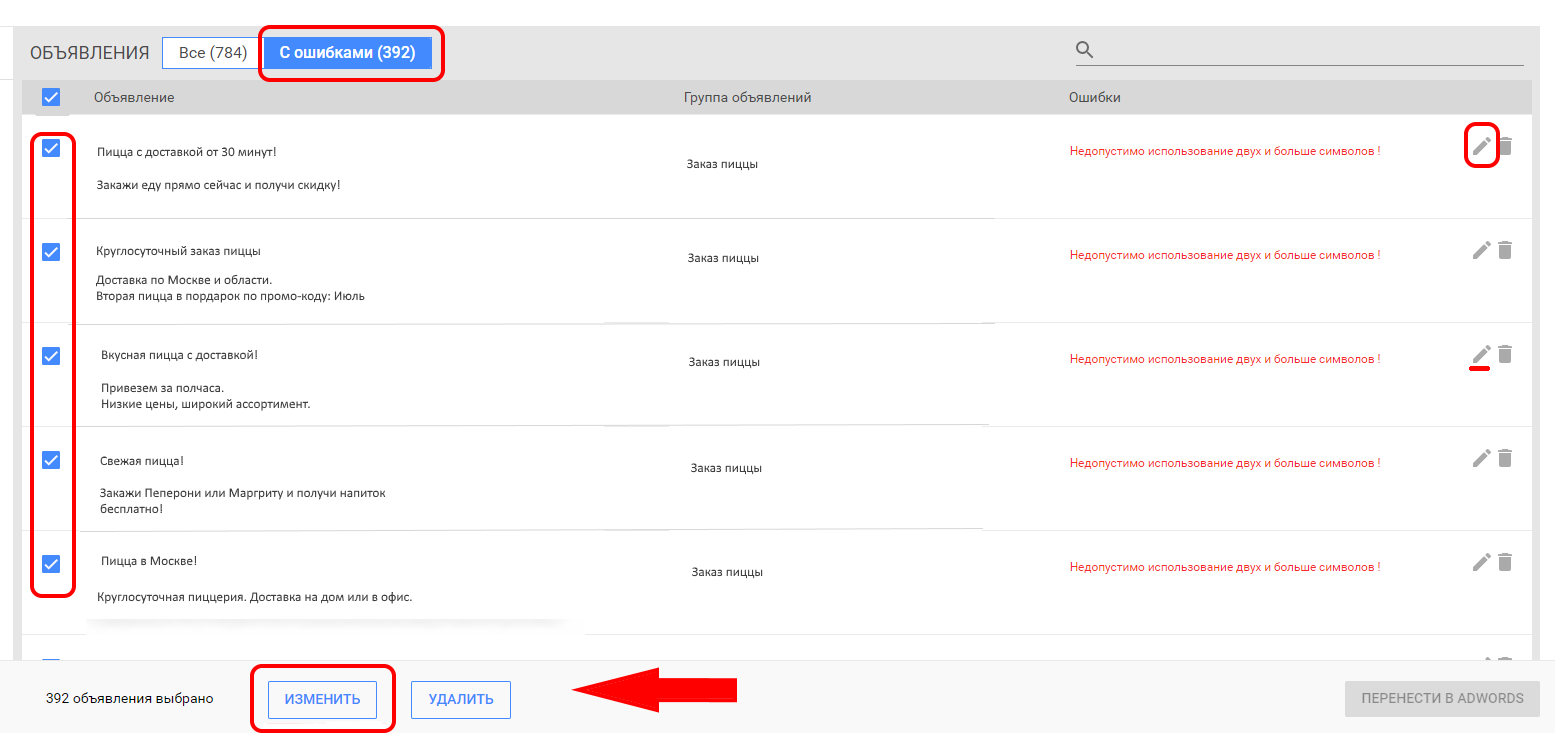Uncheck the 'Вкусная пицца с доставкой!' ad checkbox
The width and height of the screenshot is (1555, 733).
pyautogui.click(x=51, y=356)
